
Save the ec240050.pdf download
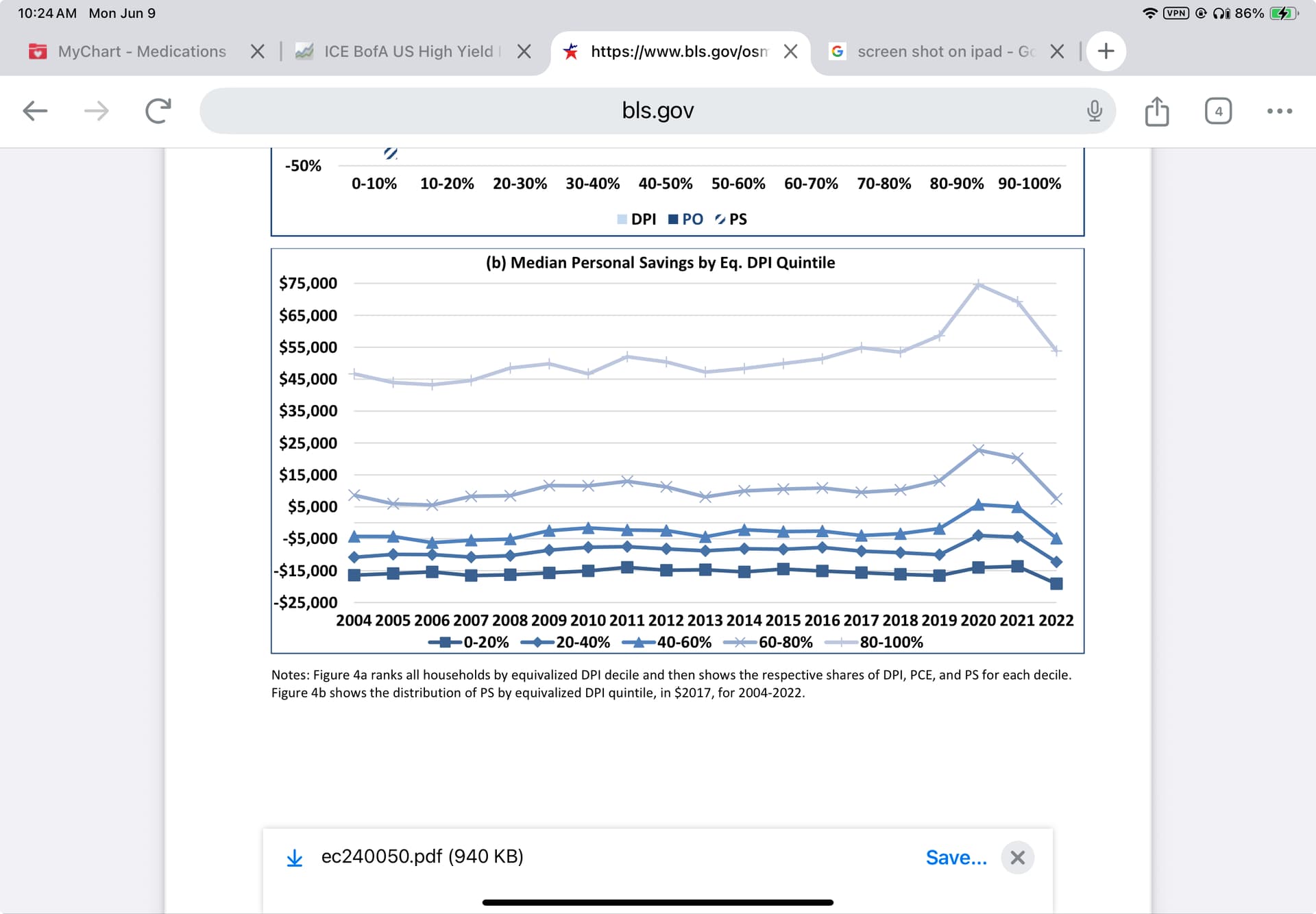(x=955, y=858)
